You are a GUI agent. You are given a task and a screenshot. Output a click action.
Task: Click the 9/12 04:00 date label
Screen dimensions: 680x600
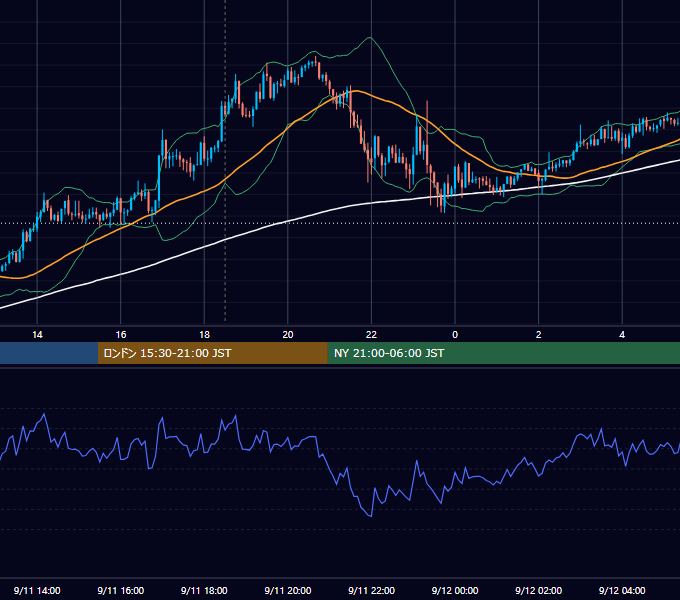click(622, 590)
